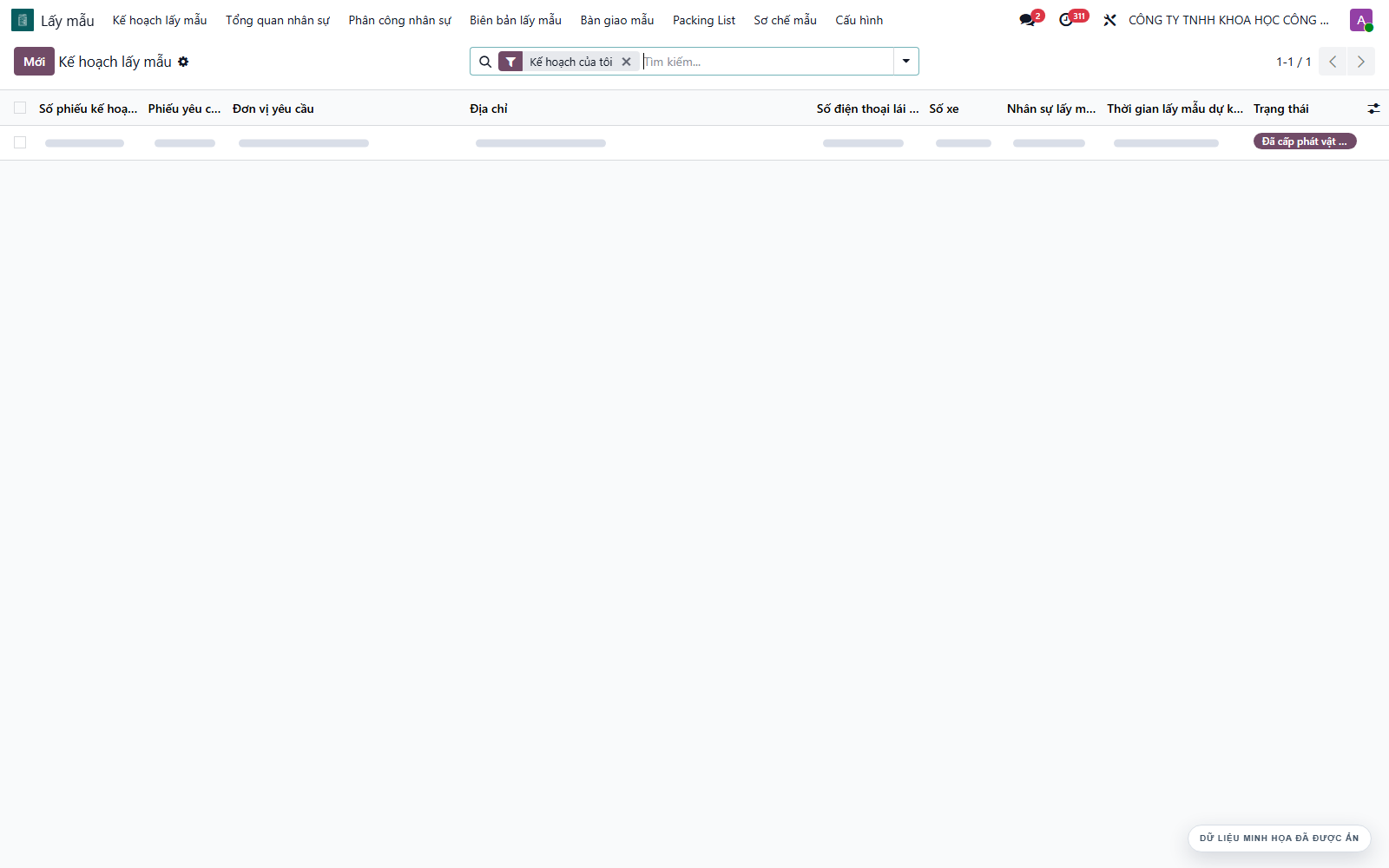Open the user avatar menu

[1361, 20]
